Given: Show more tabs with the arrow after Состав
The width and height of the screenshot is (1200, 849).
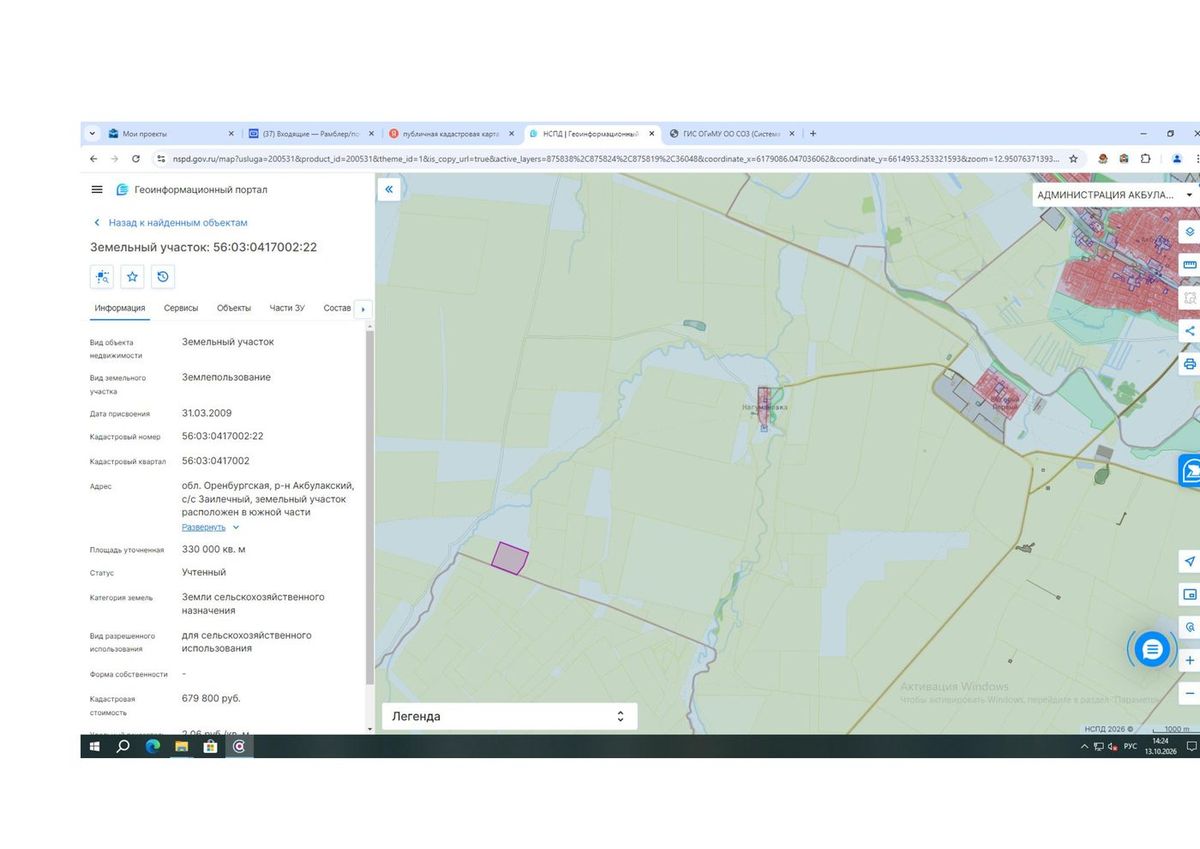Looking at the screenshot, I should click(362, 309).
